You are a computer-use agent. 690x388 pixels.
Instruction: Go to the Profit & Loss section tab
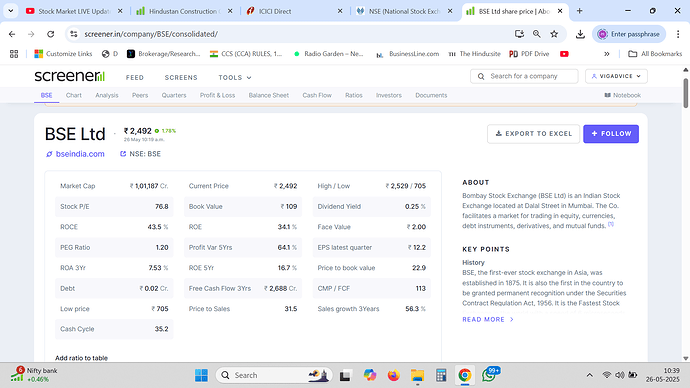[217, 95]
